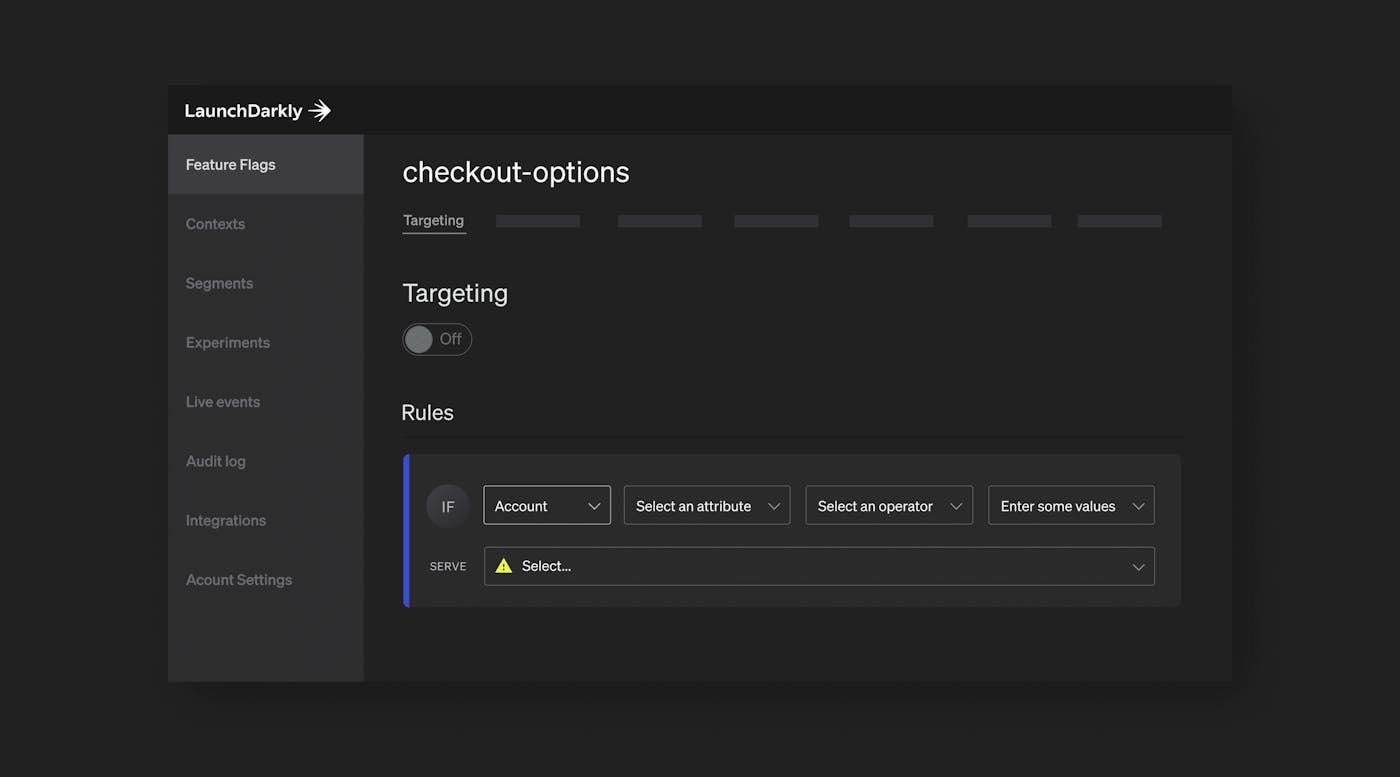This screenshot has width=1400, height=777.
Task: Go to Contexts in the sidebar
Action: (215, 224)
